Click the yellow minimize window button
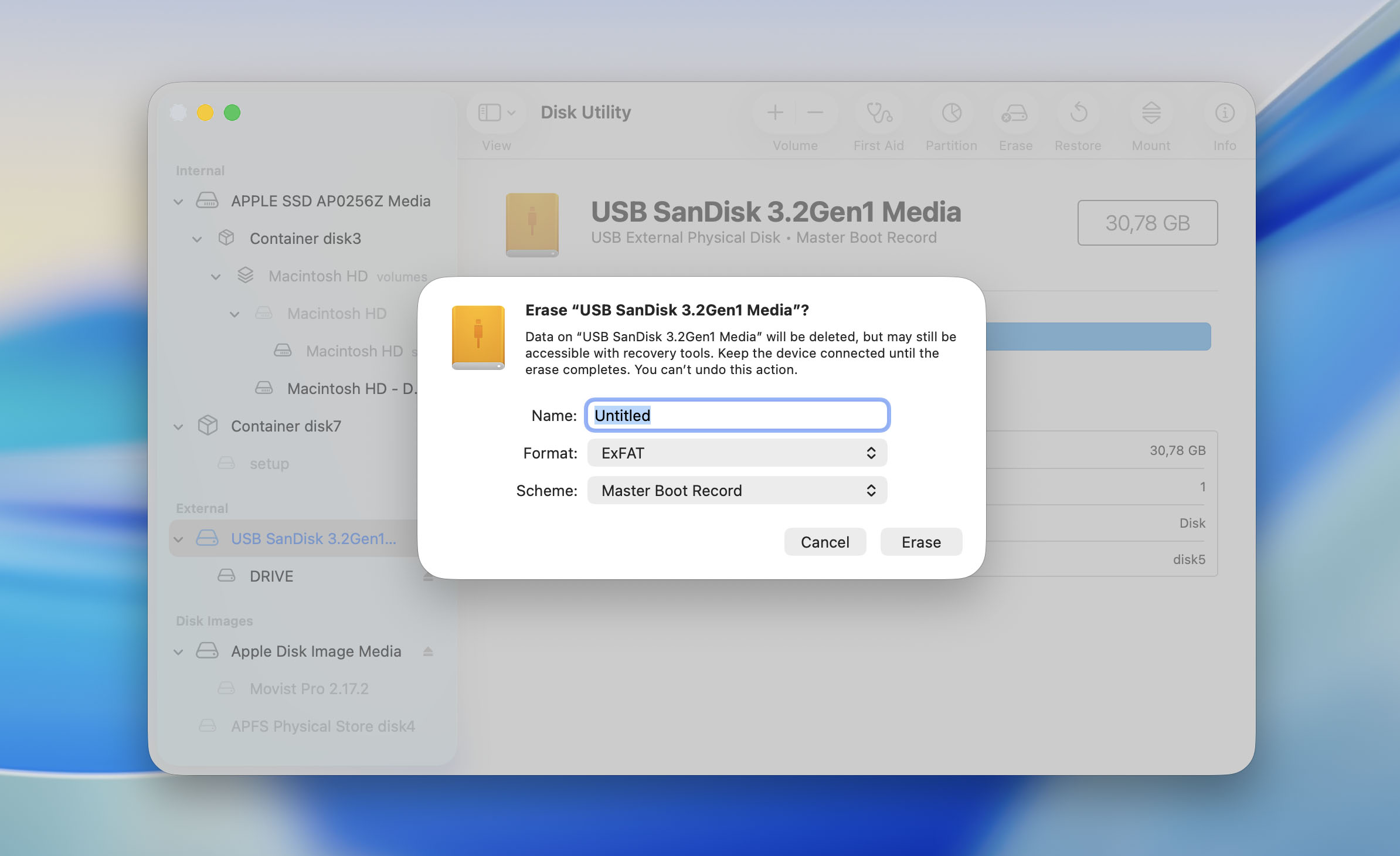This screenshot has height=856, width=1400. click(205, 112)
